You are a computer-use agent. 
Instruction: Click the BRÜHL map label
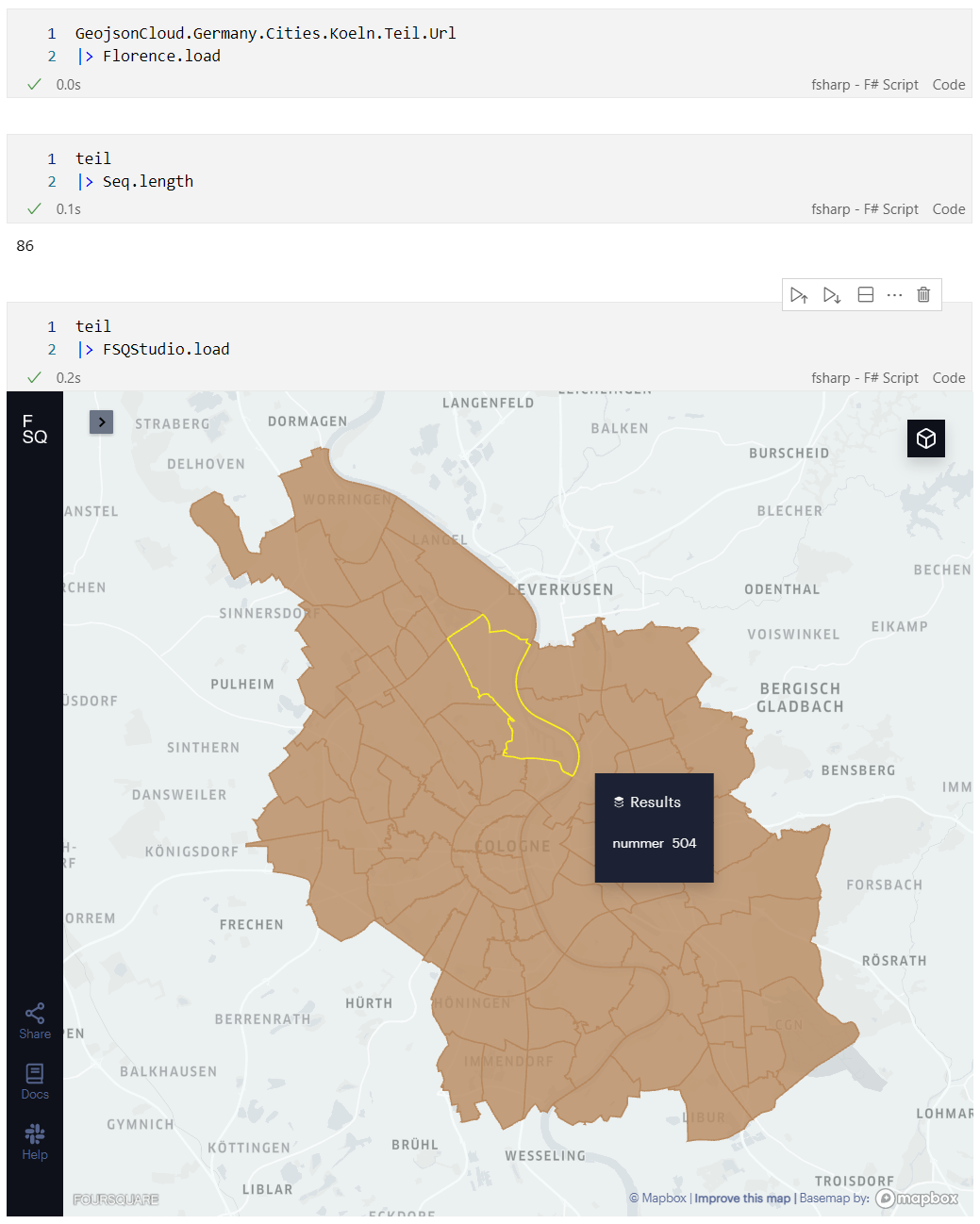point(415,1144)
